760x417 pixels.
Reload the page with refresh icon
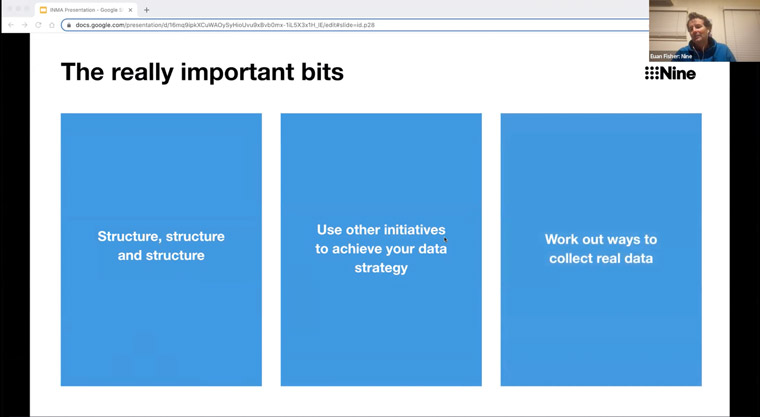point(38,25)
